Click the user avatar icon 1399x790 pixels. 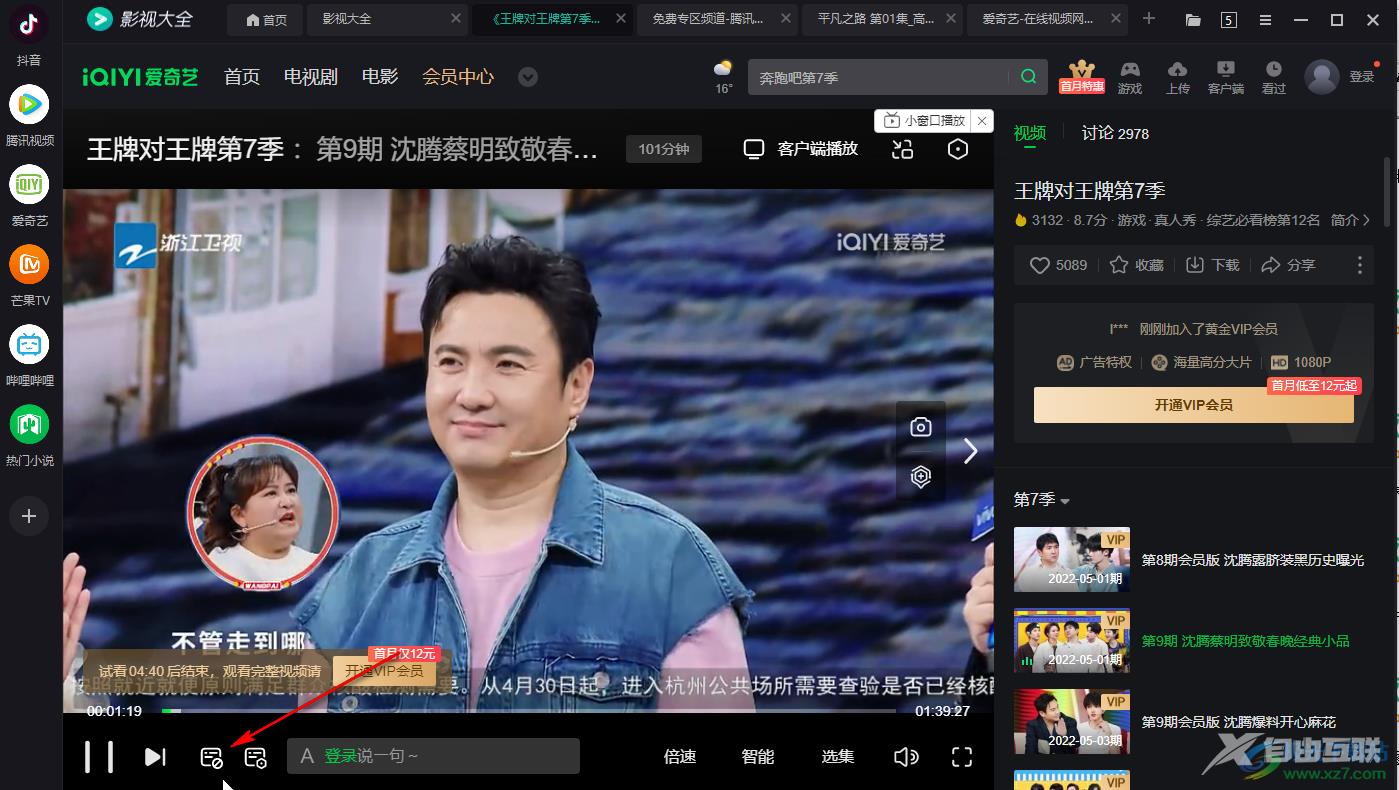[x=1322, y=76]
